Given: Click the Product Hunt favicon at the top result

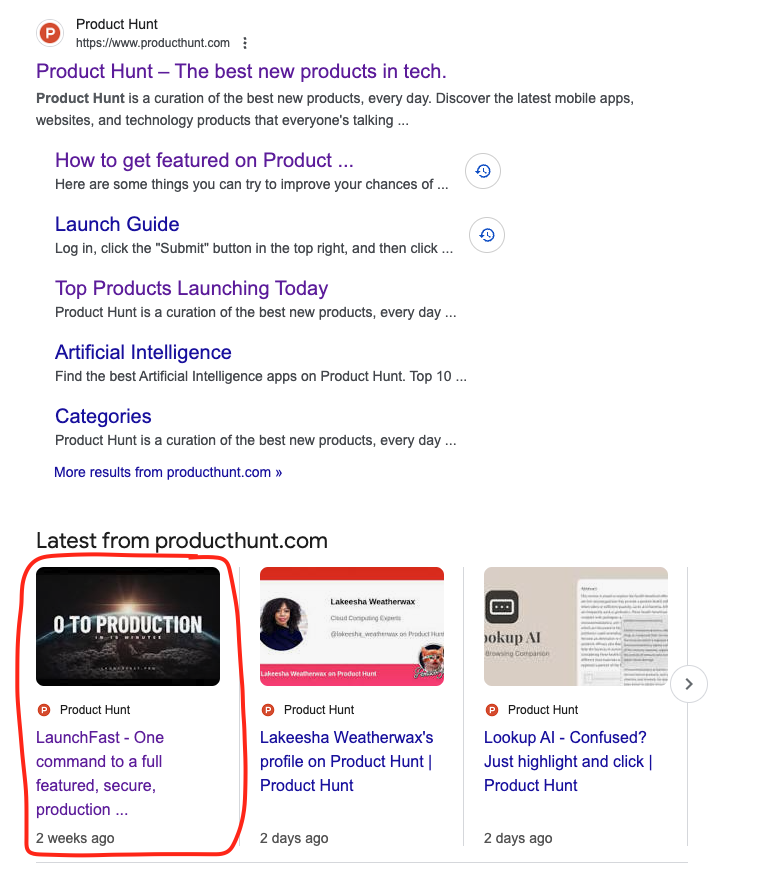Looking at the screenshot, I should pos(50,33).
